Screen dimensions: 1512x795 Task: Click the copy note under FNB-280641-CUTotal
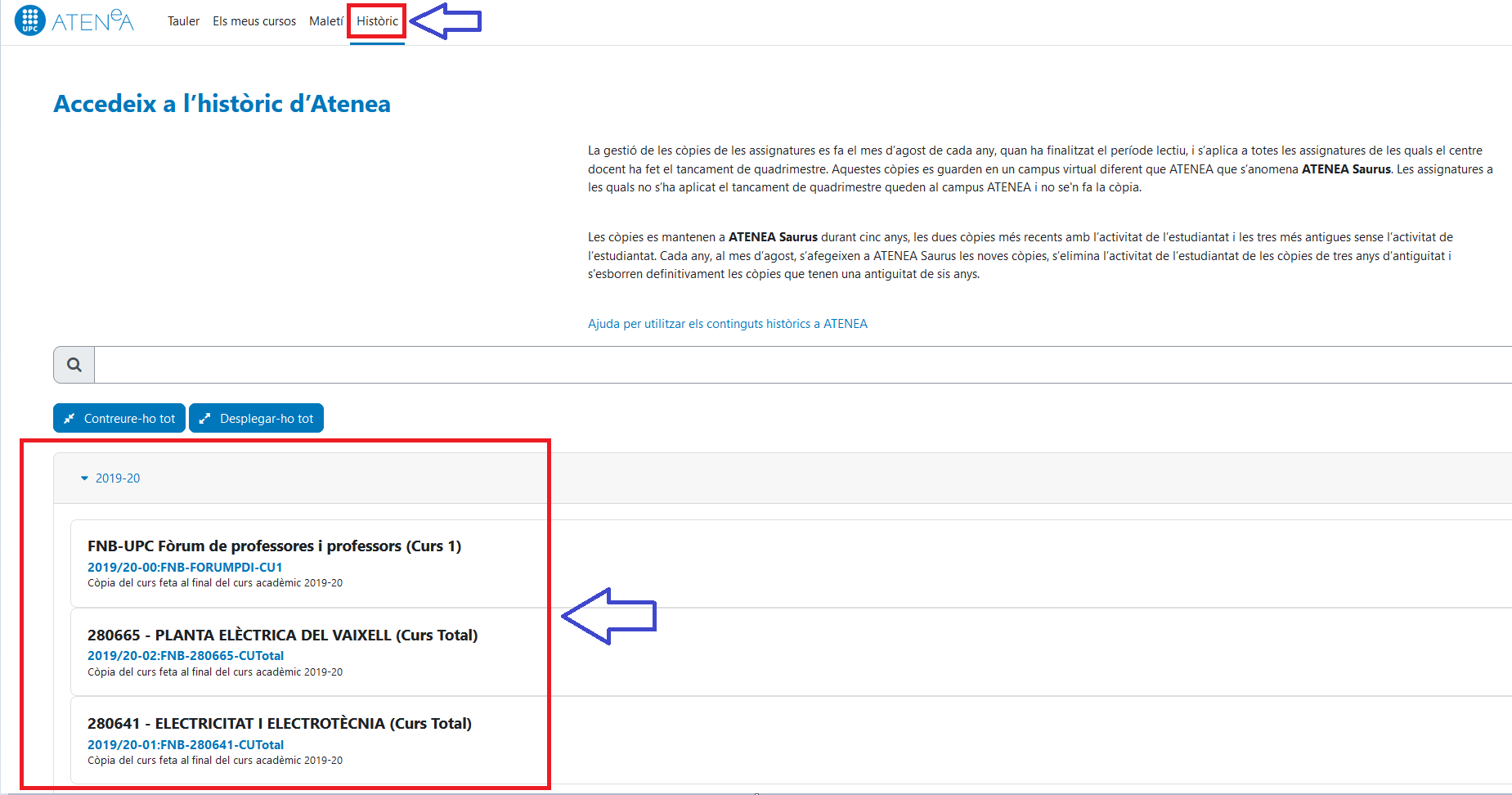coord(215,761)
